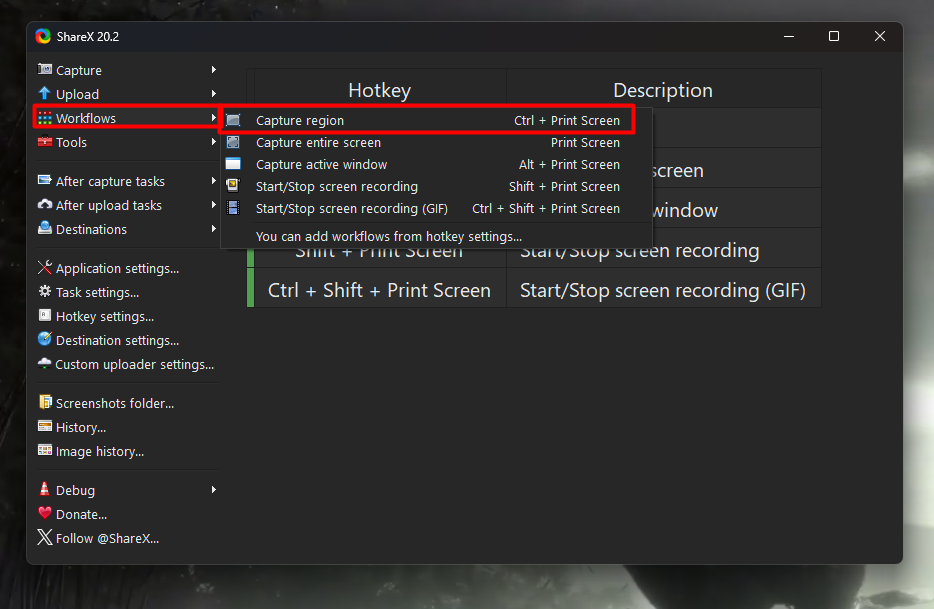The width and height of the screenshot is (934, 609).
Task: Choose Start/Stop screen recording workflow
Action: pyautogui.click(x=437, y=187)
